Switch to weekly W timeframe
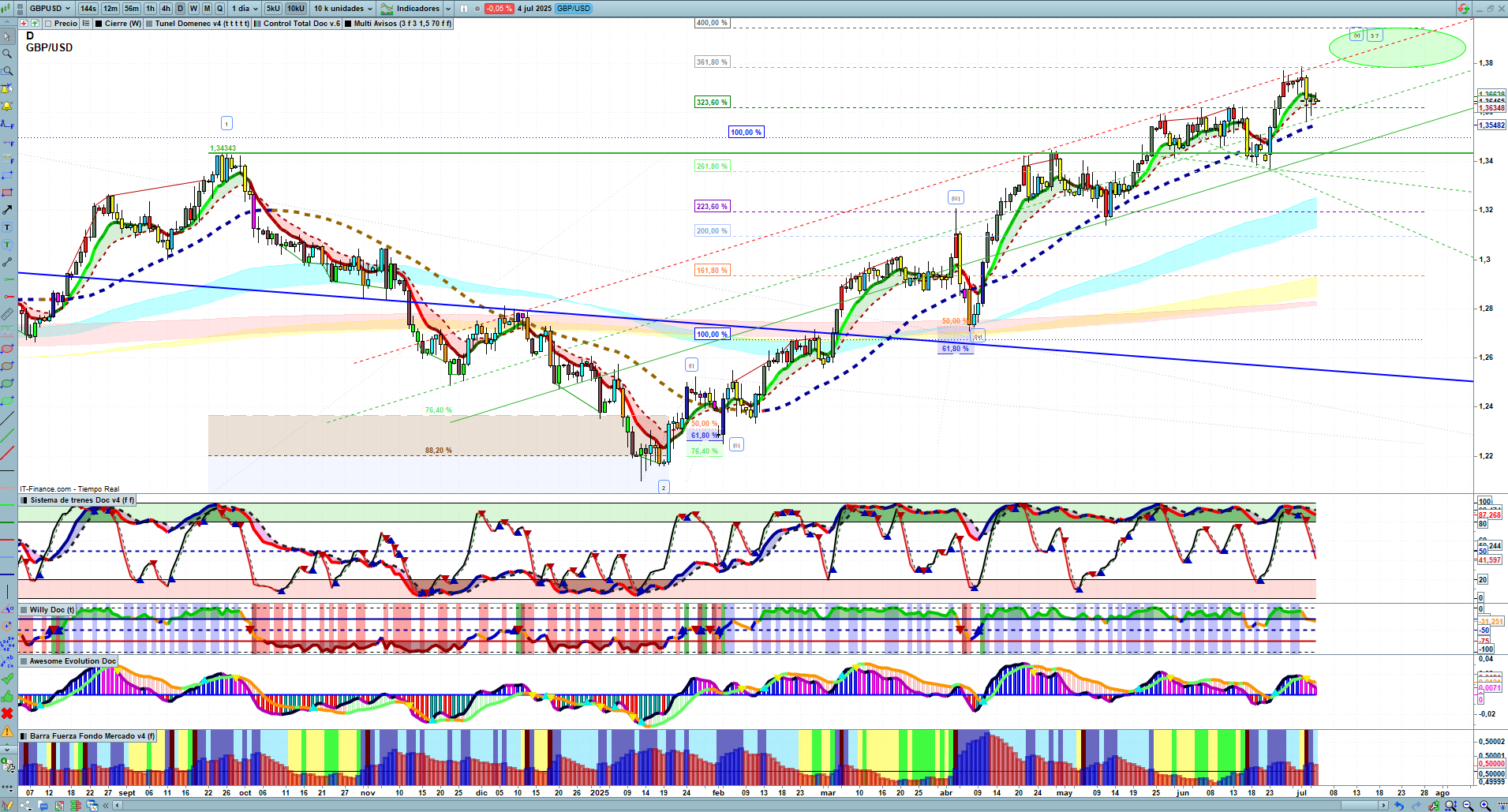 (x=193, y=9)
